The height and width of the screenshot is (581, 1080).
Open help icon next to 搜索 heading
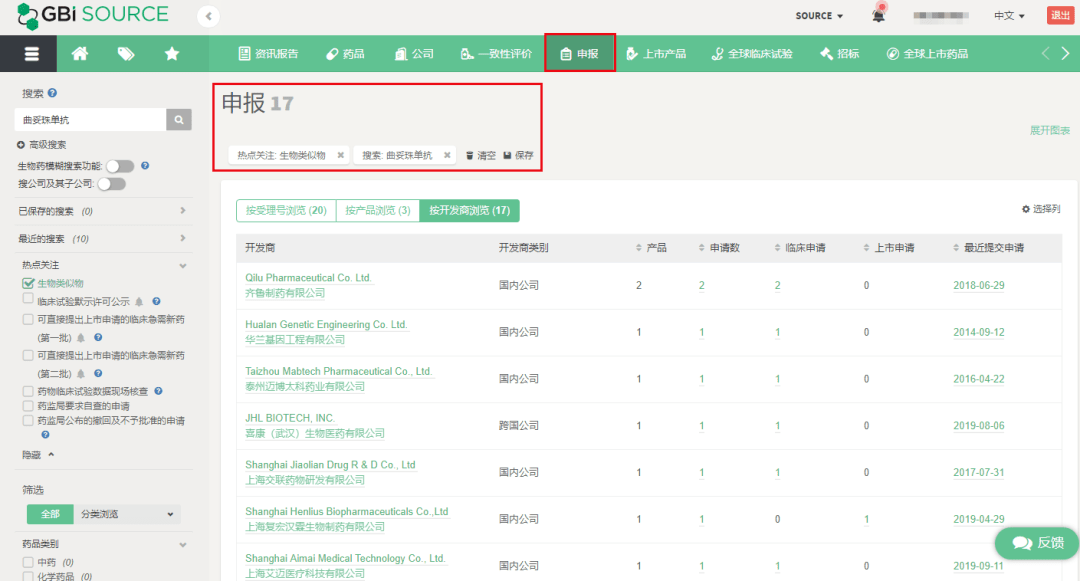pos(52,93)
